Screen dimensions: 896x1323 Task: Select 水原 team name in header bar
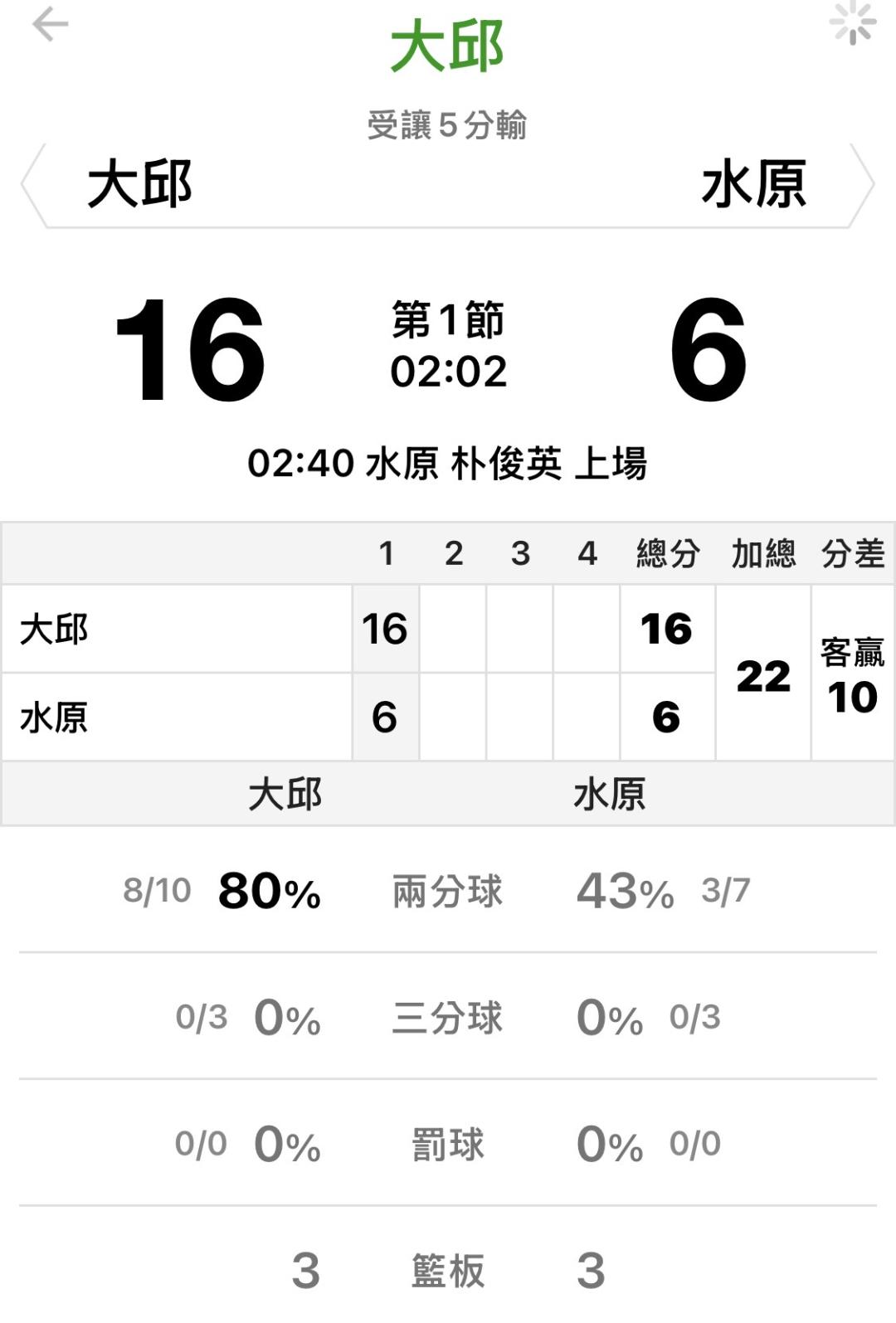pos(753,184)
